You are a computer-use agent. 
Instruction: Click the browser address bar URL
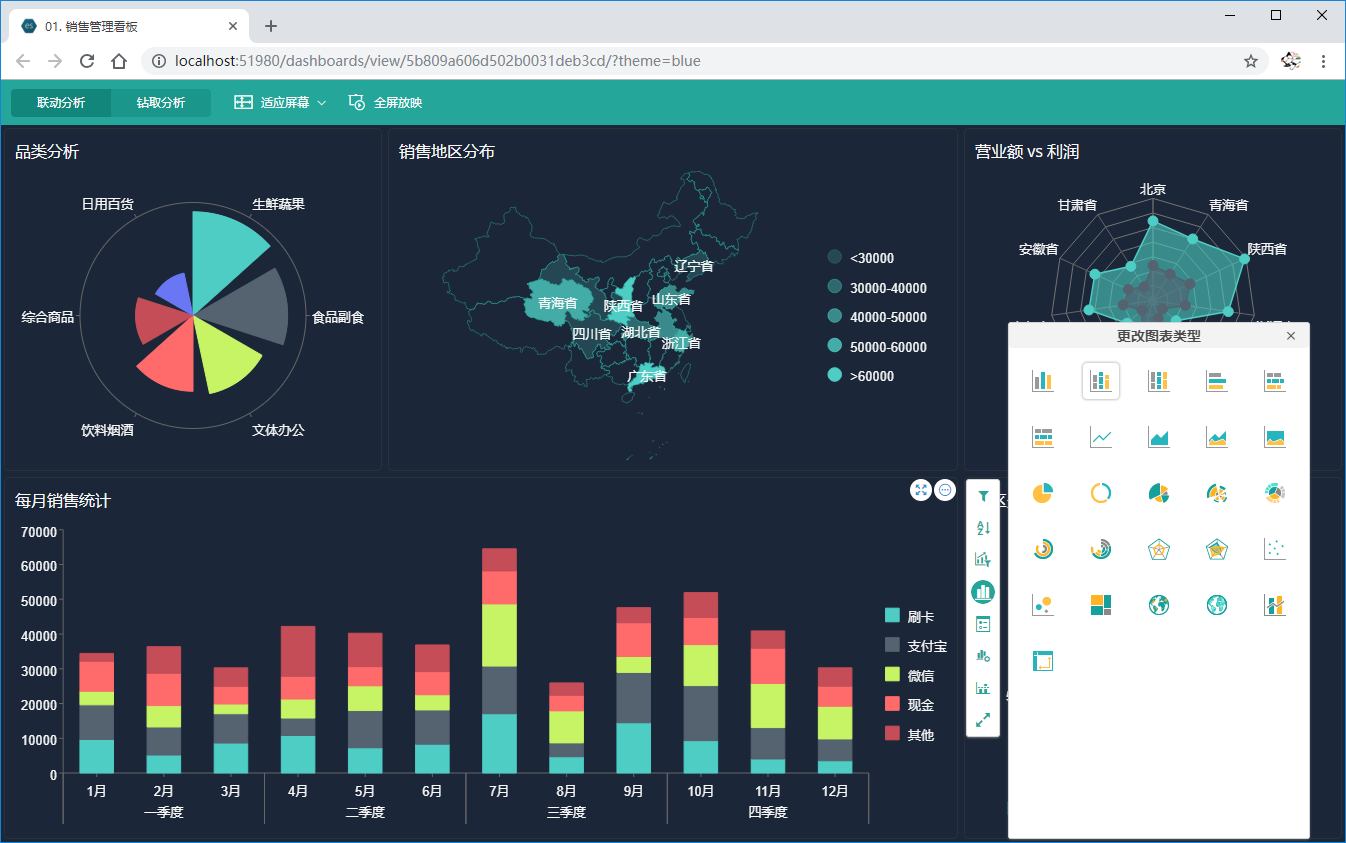coord(437,61)
